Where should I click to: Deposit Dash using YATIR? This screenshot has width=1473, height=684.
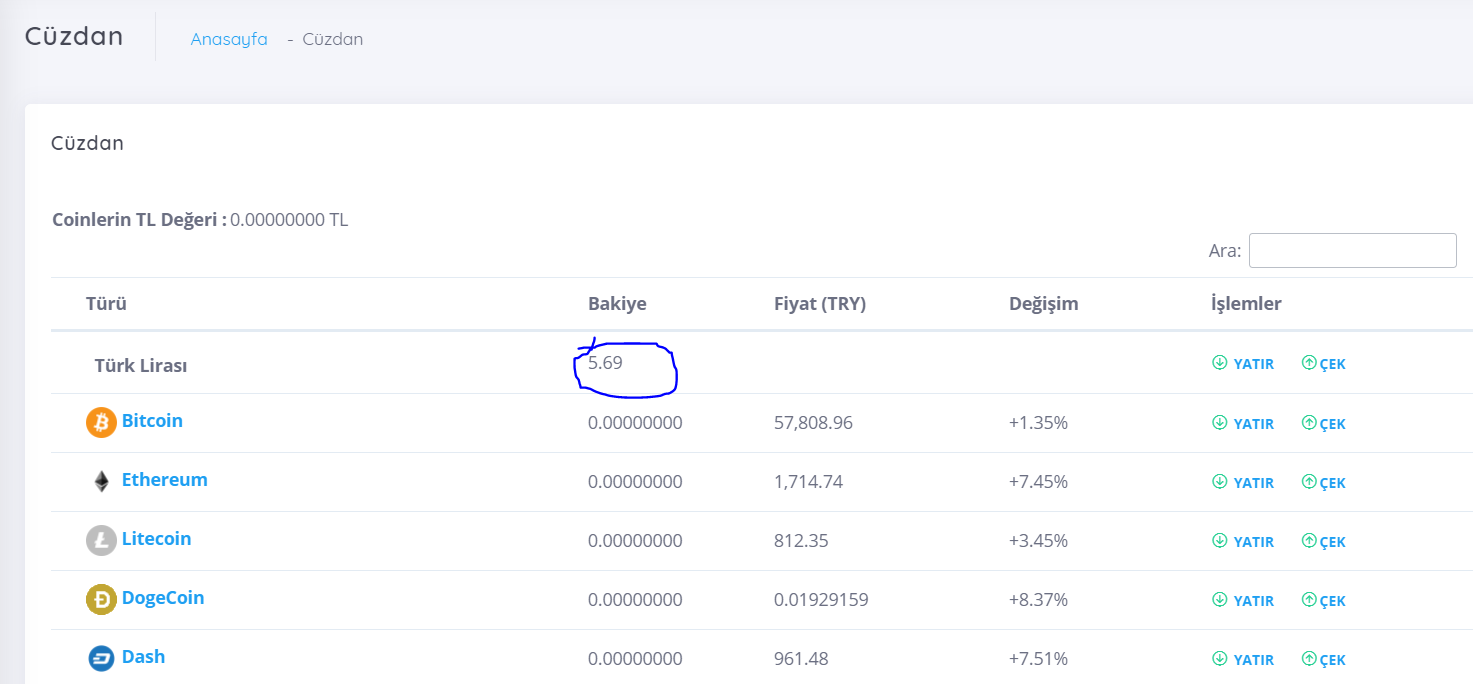click(1243, 660)
